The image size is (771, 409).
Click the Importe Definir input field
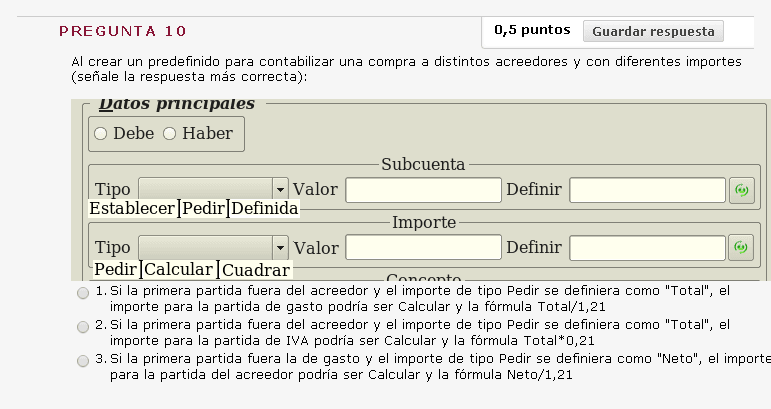(x=646, y=247)
